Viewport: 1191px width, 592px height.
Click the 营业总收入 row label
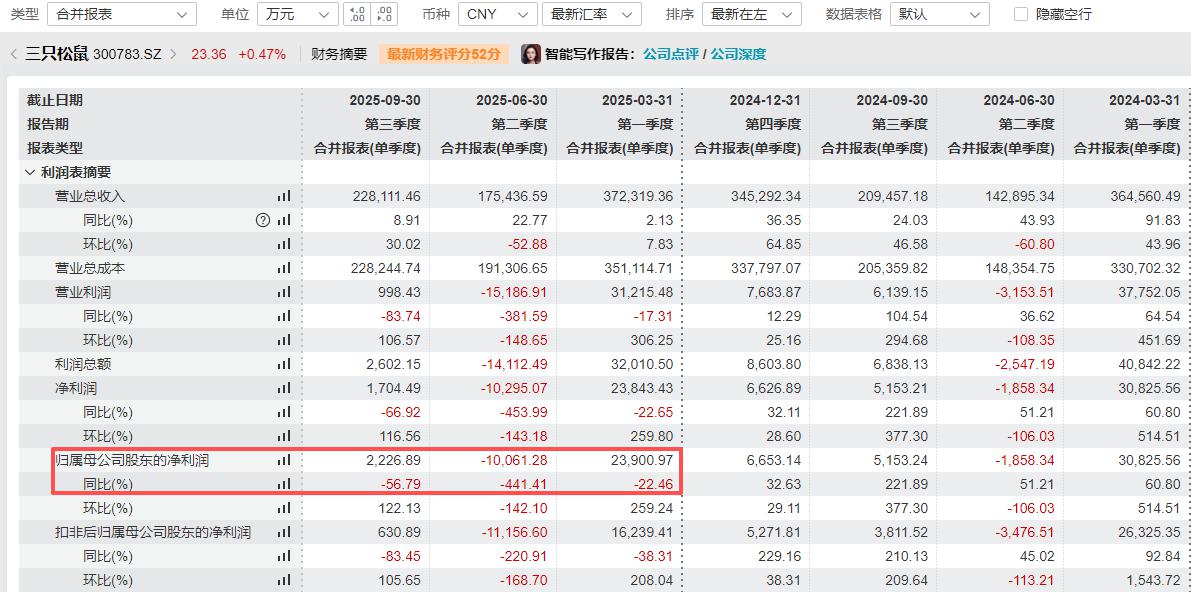tap(90, 196)
